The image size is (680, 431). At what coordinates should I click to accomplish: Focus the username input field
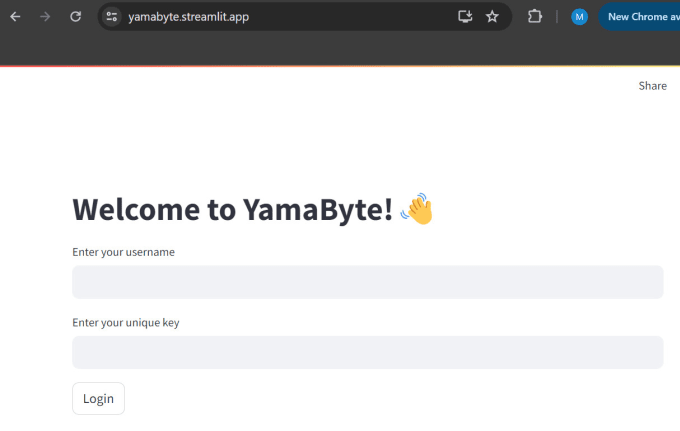[x=367, y=282]
